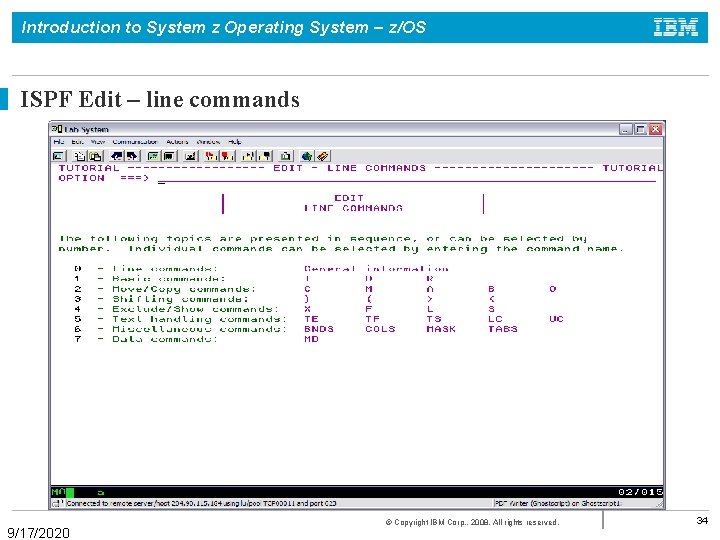Click the OPTION ===> input field
720x540 pixels.
click(407, 179)
